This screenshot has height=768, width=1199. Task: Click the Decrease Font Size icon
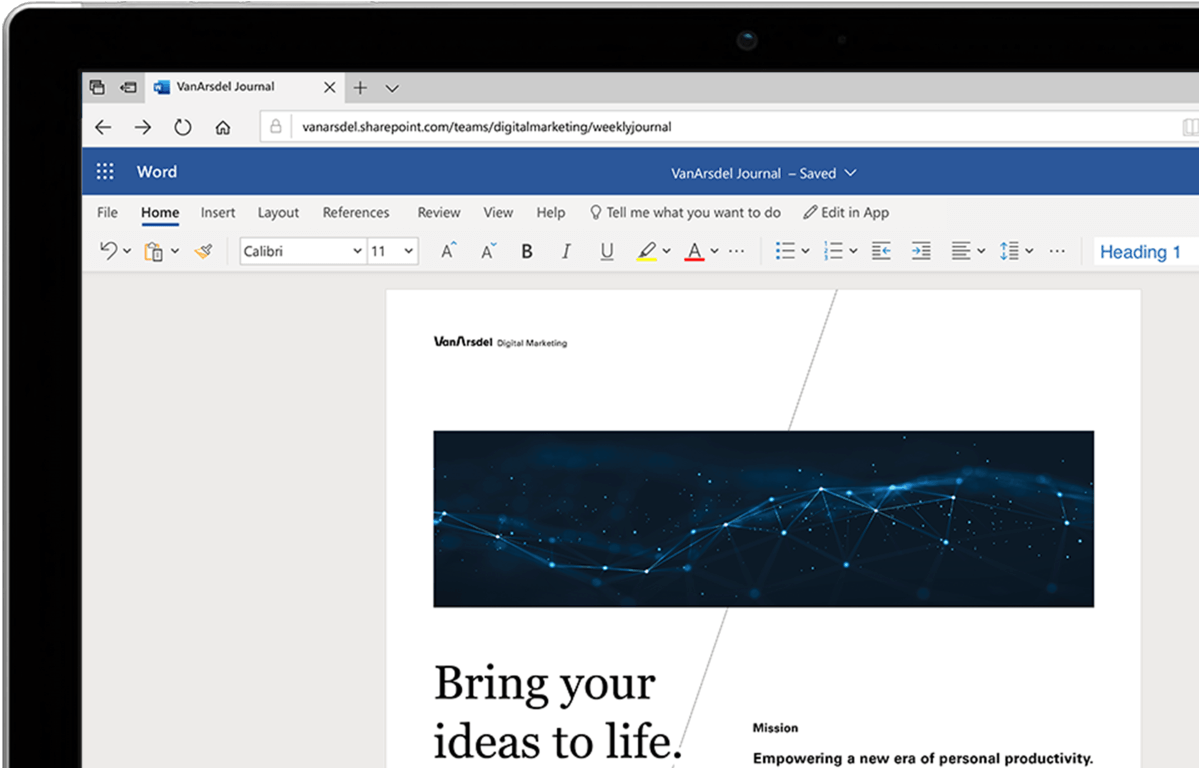click(x=487, y=251)
